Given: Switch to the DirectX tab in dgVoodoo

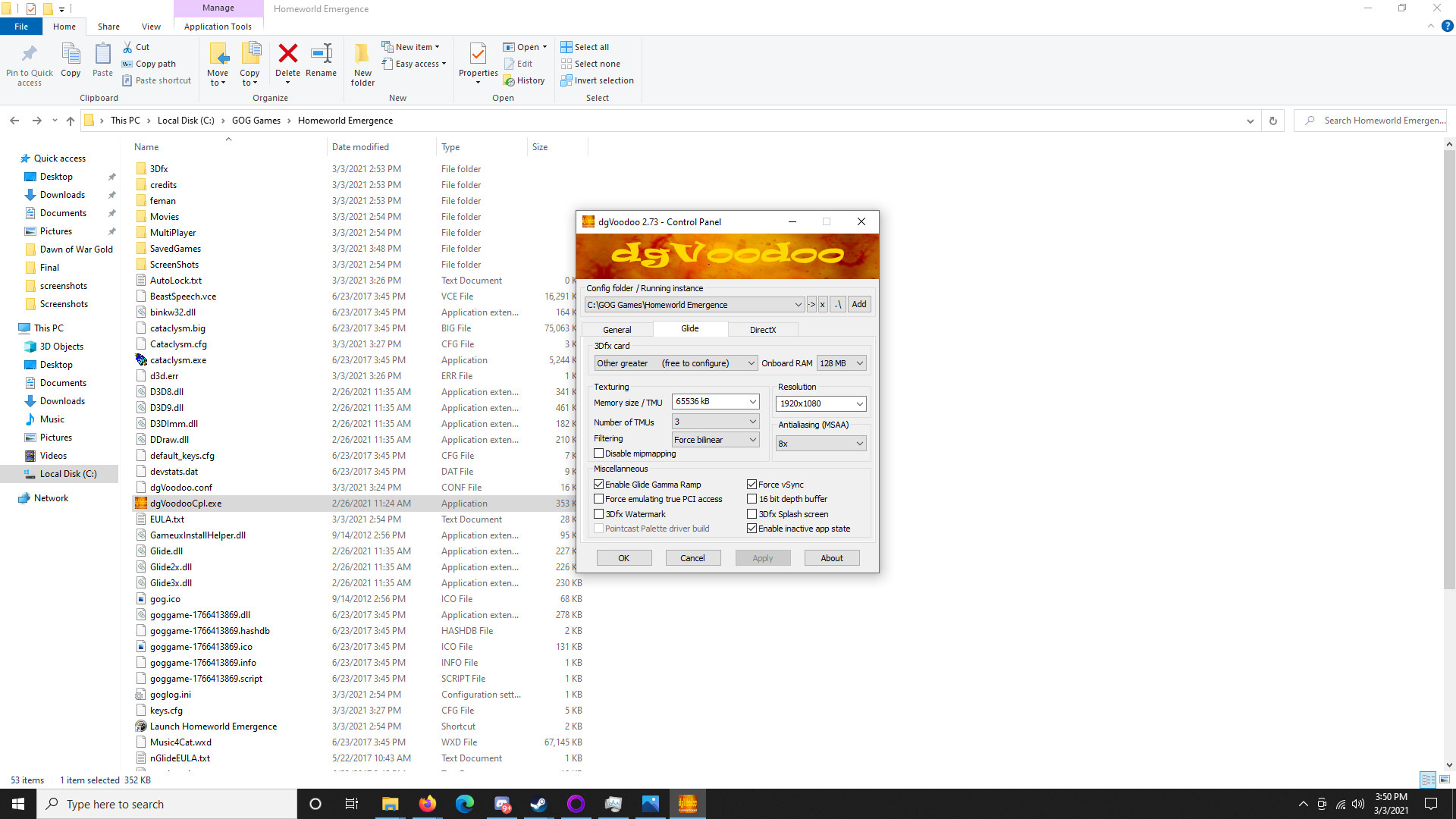Looking at the screenshot, I should 763,330.
